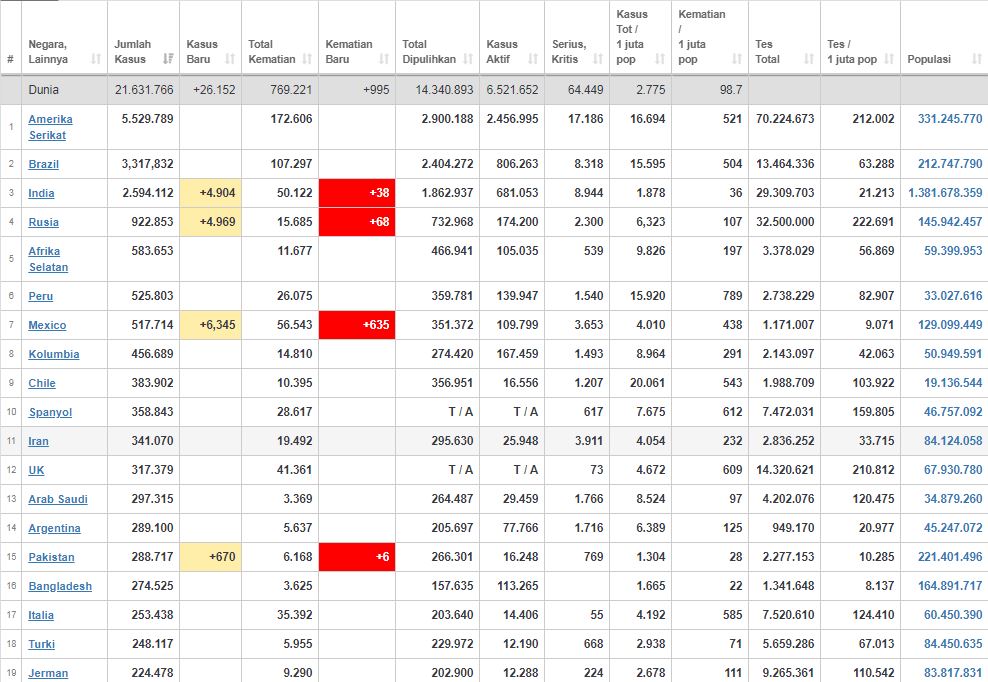Select Rusia new deaths cell +68
Viewport: 988px width, 682px height.
357,222
